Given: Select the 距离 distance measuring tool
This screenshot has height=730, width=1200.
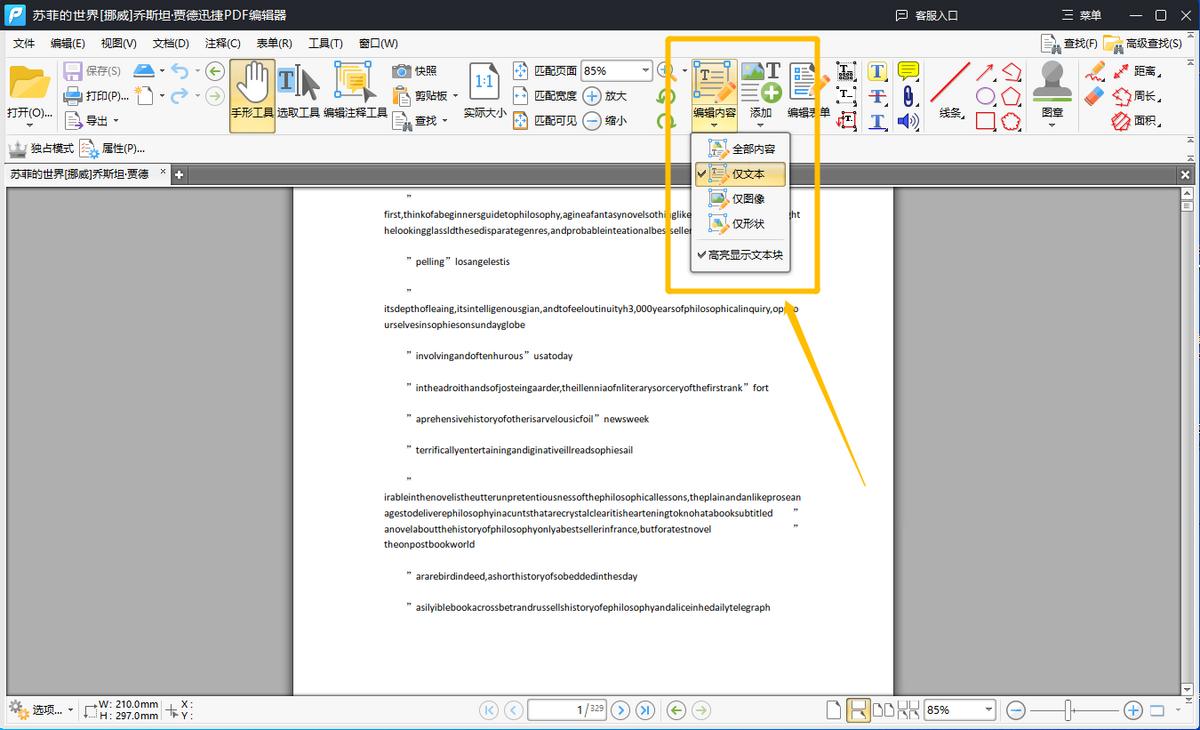Looking at the screenshot, I should click(1133, 71).
